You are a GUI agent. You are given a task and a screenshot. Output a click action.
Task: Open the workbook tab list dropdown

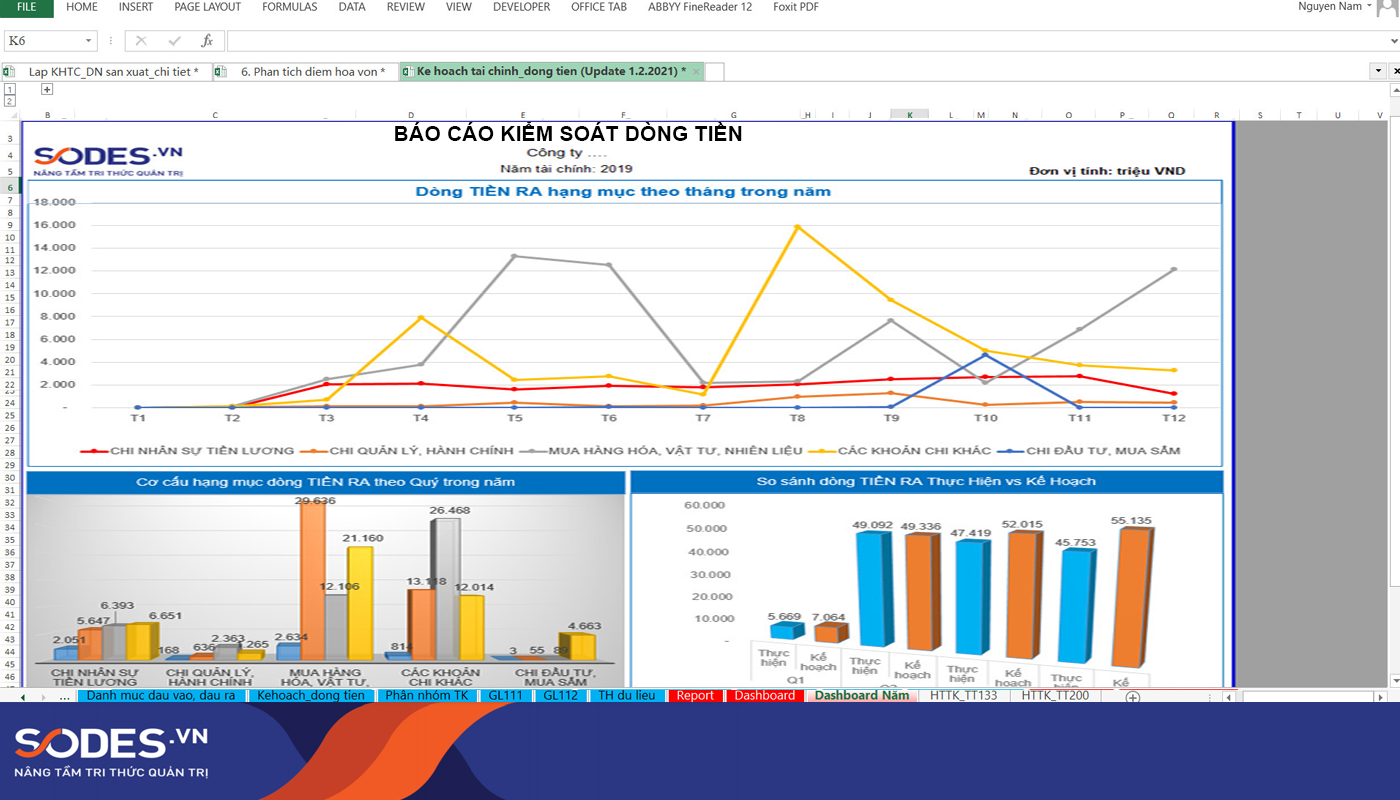point(1377,71)
